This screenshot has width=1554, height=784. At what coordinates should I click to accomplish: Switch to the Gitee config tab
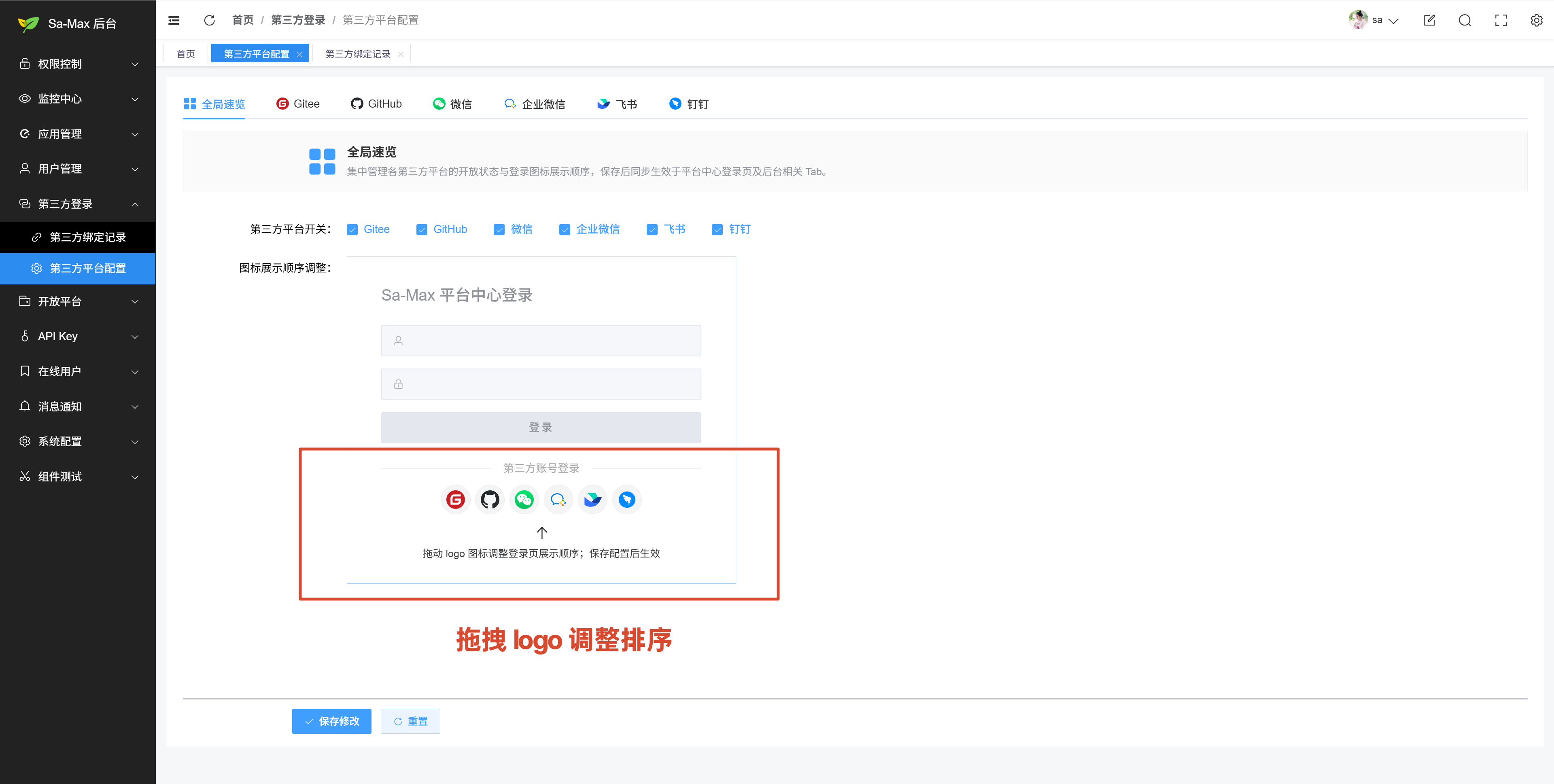(x=298, y=104)
